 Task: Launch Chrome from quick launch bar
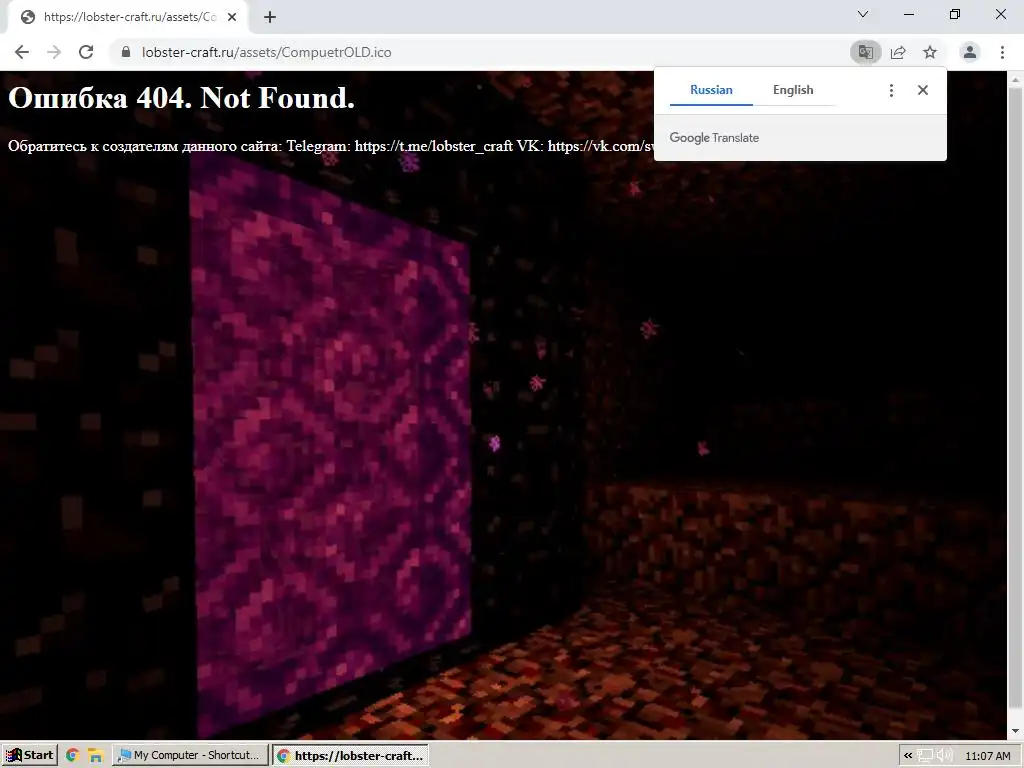tap(72, 756)
